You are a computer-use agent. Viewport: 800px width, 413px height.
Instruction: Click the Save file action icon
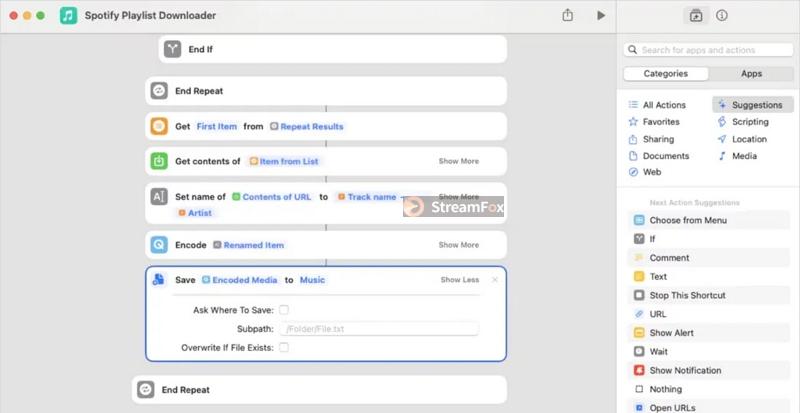pos(159,280)
